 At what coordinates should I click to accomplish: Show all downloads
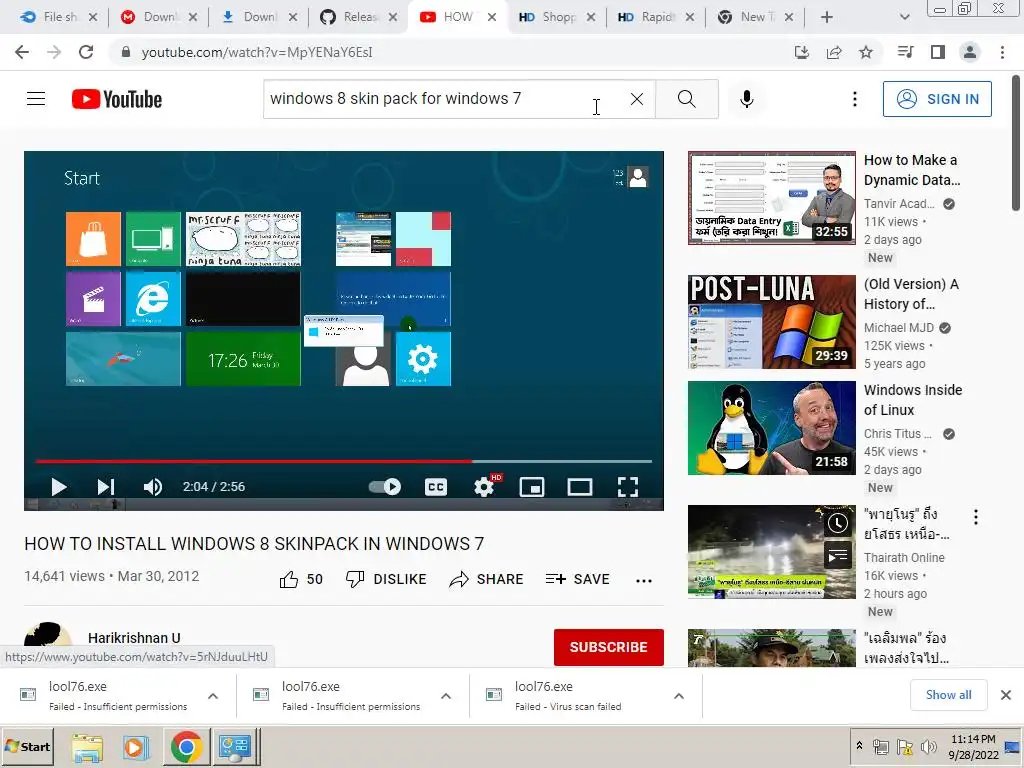(948, 695)
